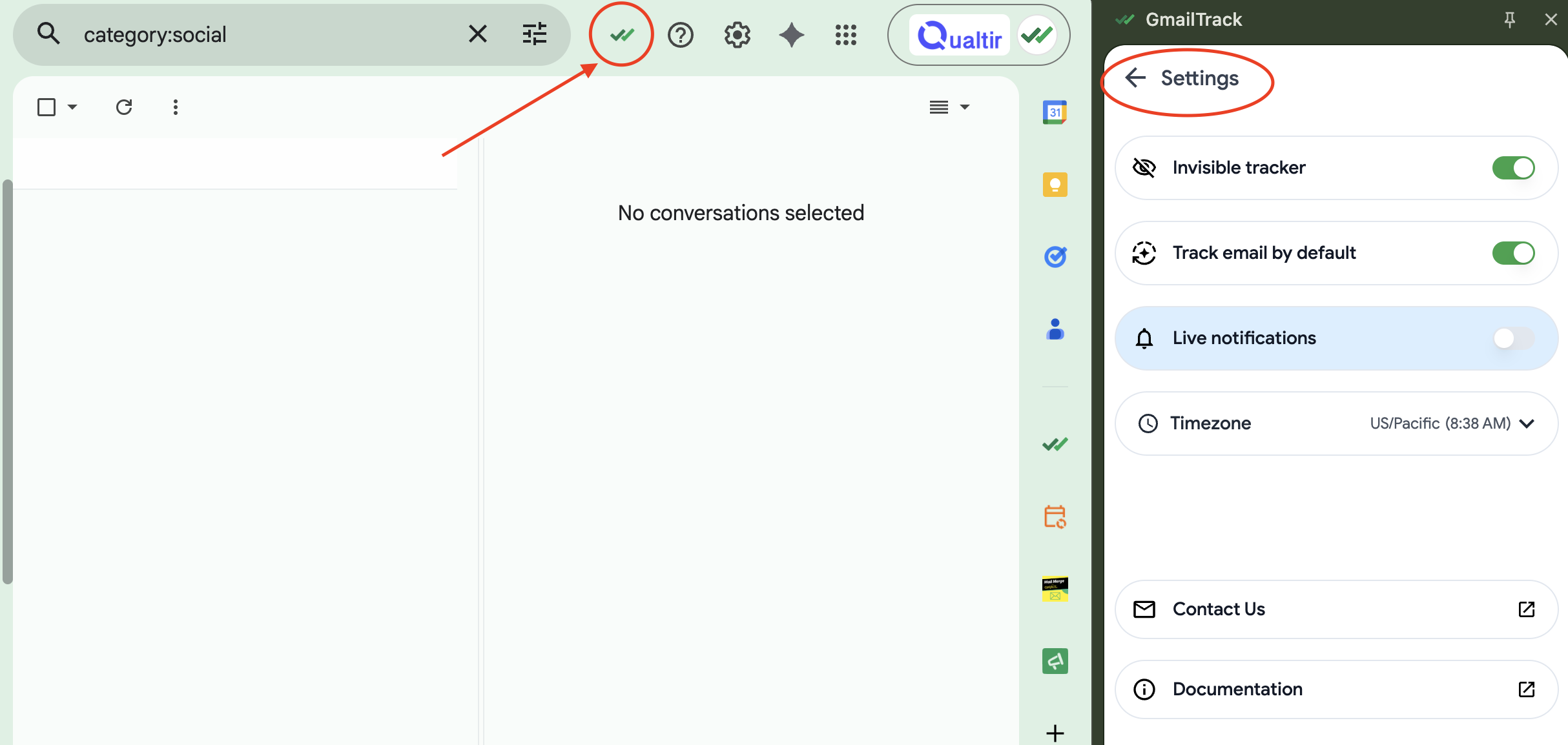Click the GmailTrack double-check icon in top bar
Screen dimensions: 1568x745
(621, 35)
